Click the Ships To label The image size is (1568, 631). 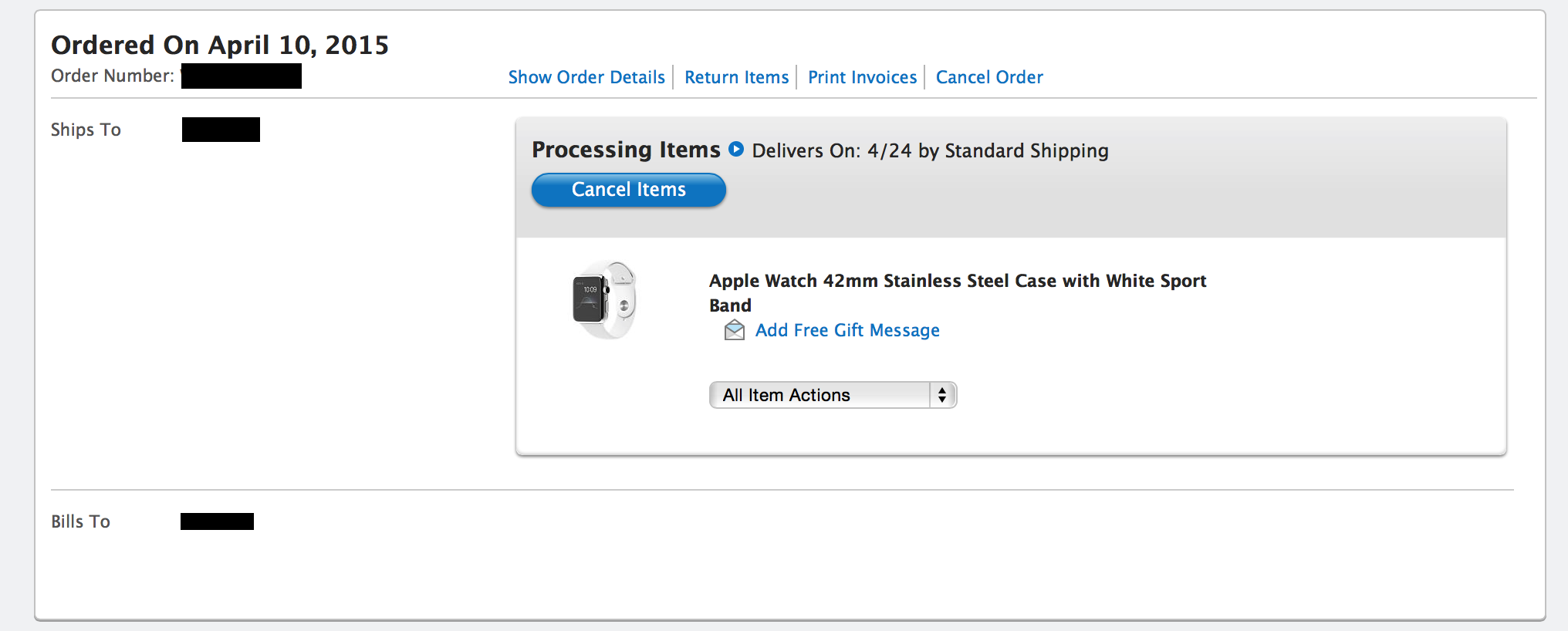click(x=86, y=130)
